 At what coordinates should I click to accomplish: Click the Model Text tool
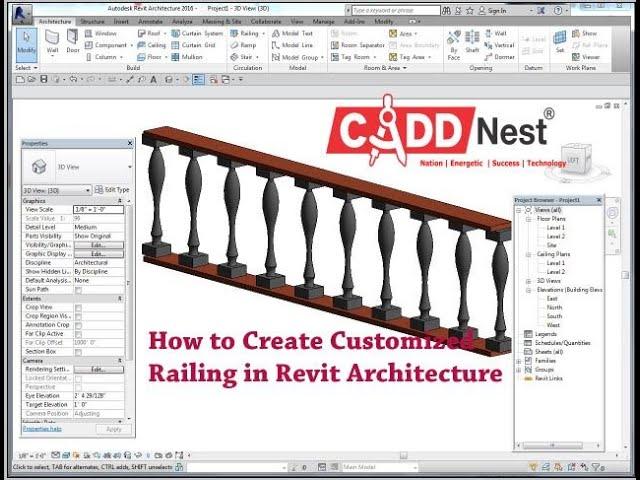point(292,33)
